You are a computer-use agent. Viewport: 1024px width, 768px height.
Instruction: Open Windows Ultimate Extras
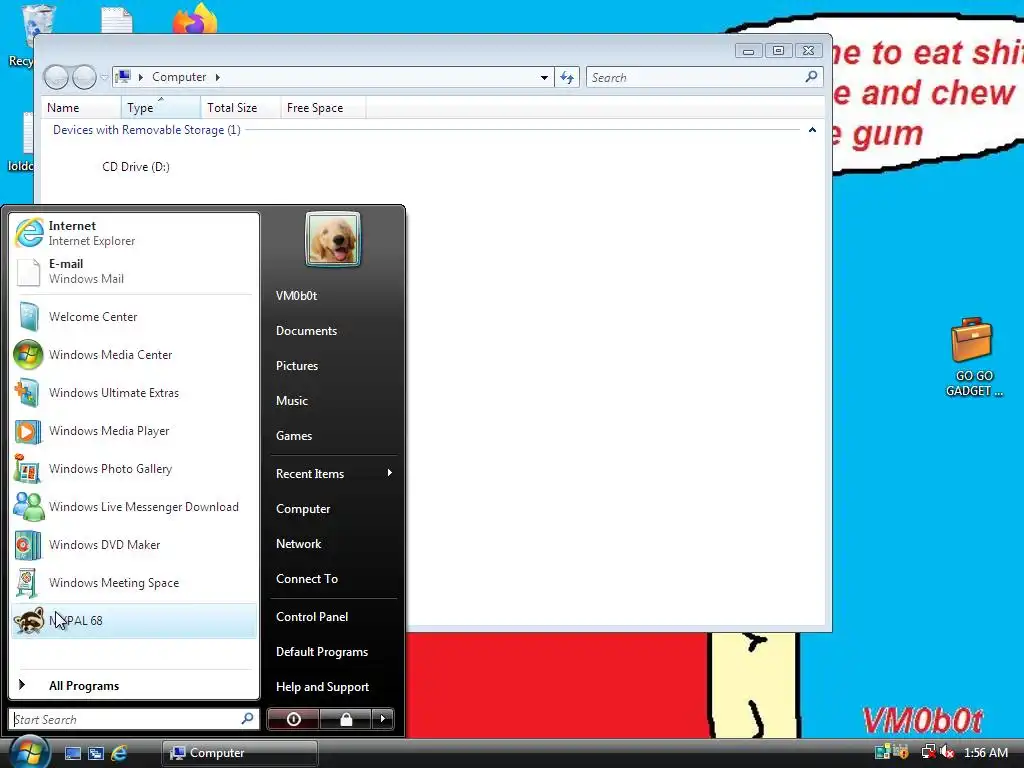(x=134, y=392)
